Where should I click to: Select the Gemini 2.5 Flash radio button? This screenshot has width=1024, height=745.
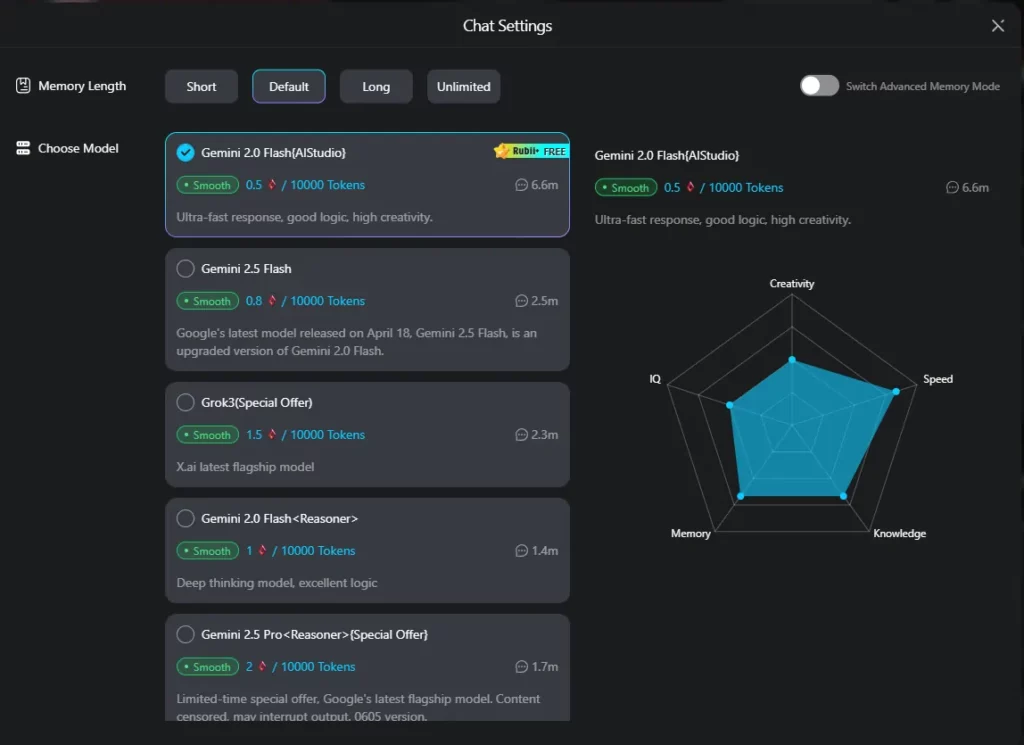point(185,268)
